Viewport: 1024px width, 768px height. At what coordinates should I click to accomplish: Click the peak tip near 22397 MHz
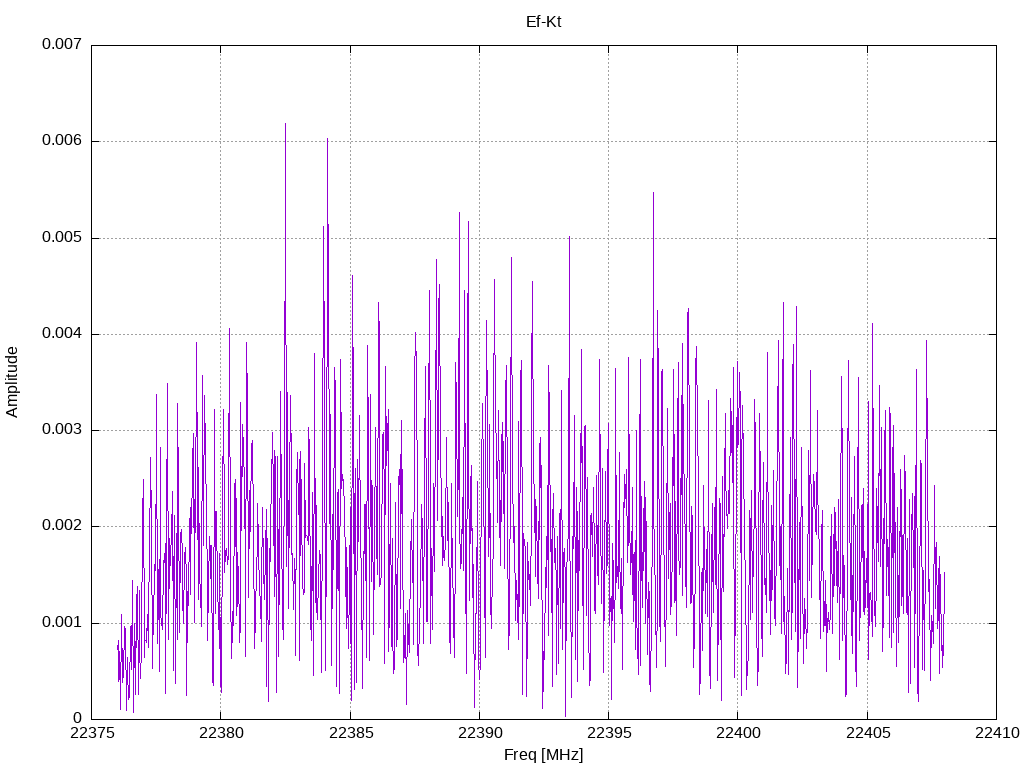coord(653,193)
